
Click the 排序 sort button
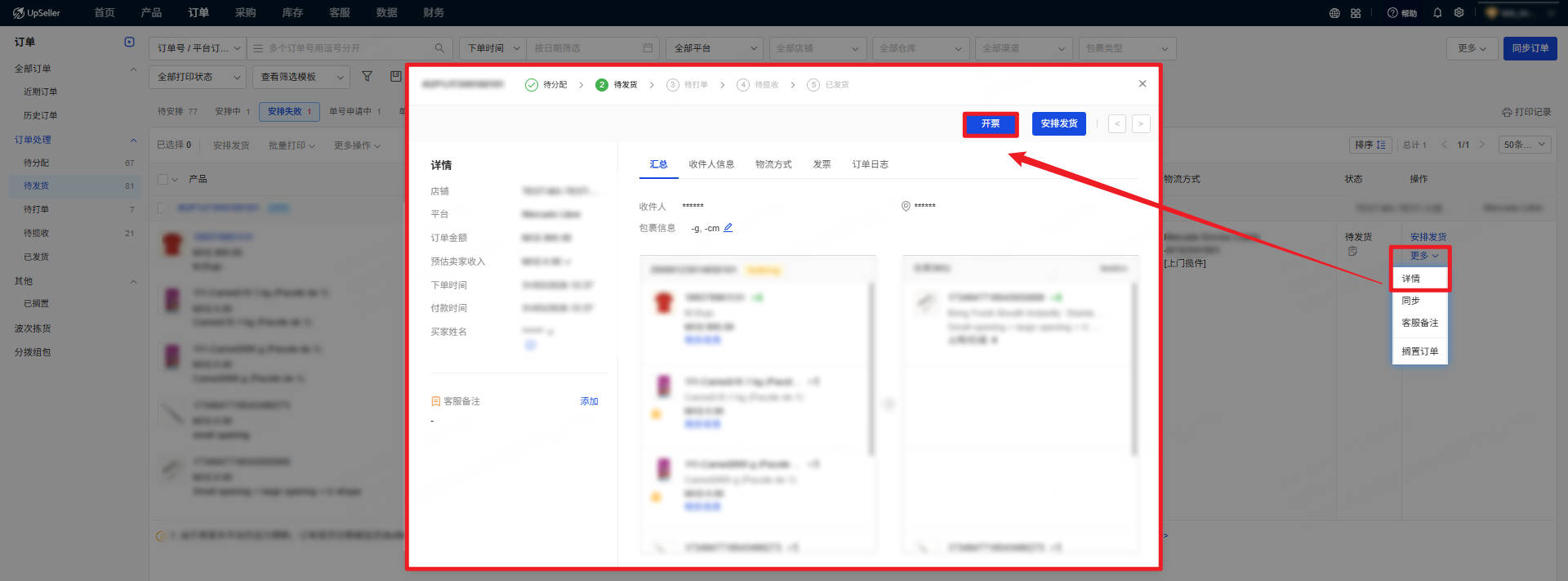coord(1370,145)
